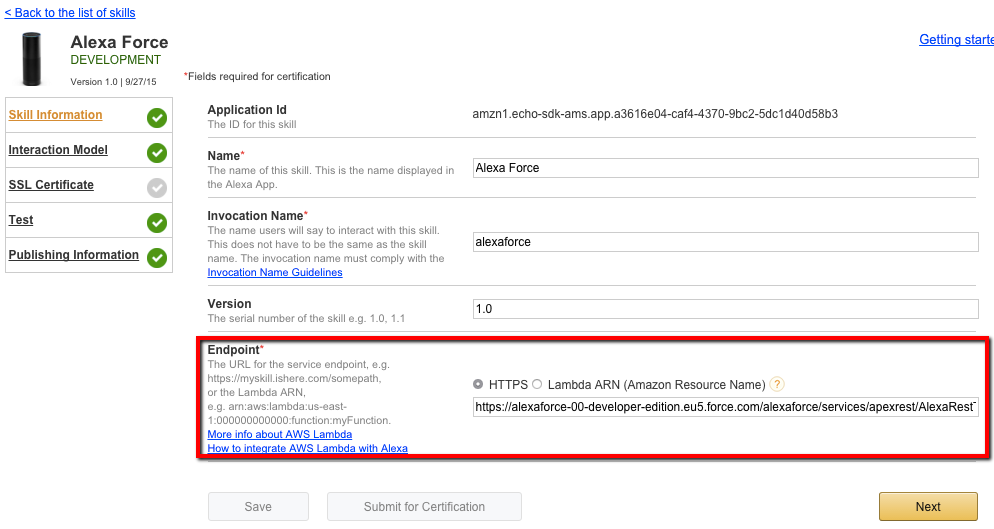Click the Application Id field label
The width and height of the screenshot is (994, 529).
point(247,110)
